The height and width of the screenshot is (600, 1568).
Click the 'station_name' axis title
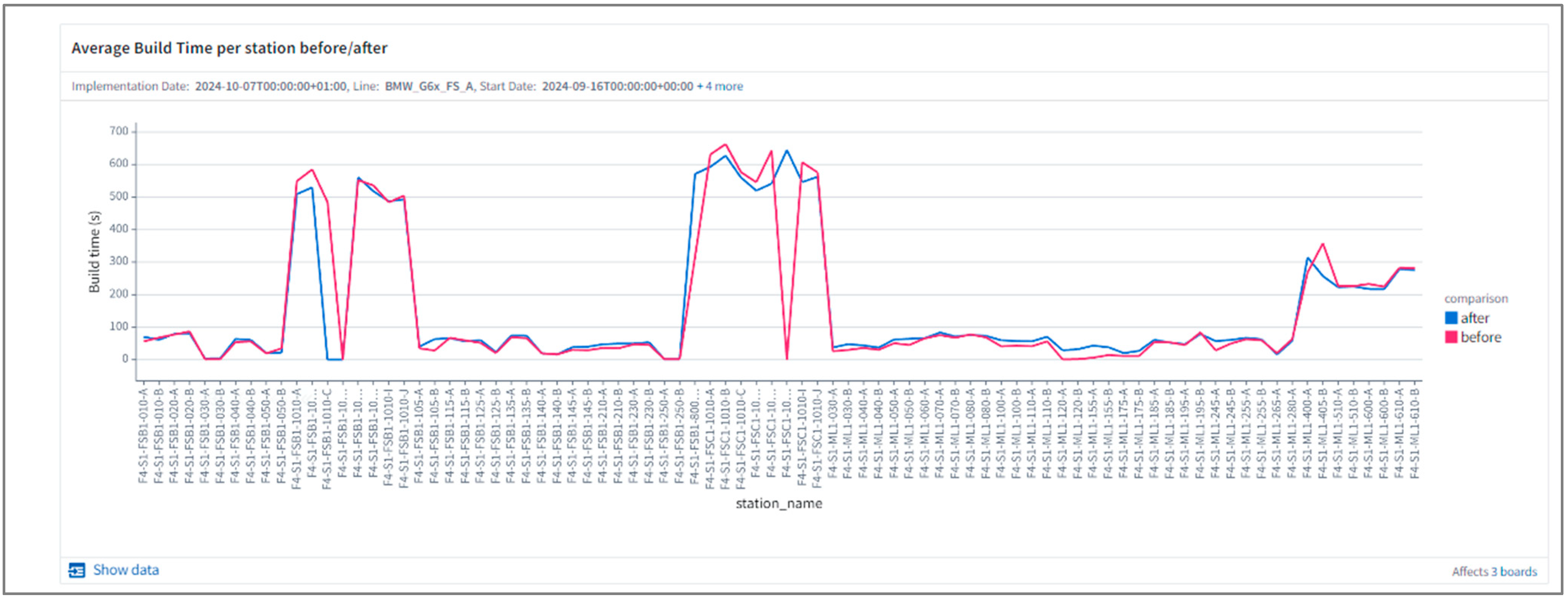tap(779, 504)
